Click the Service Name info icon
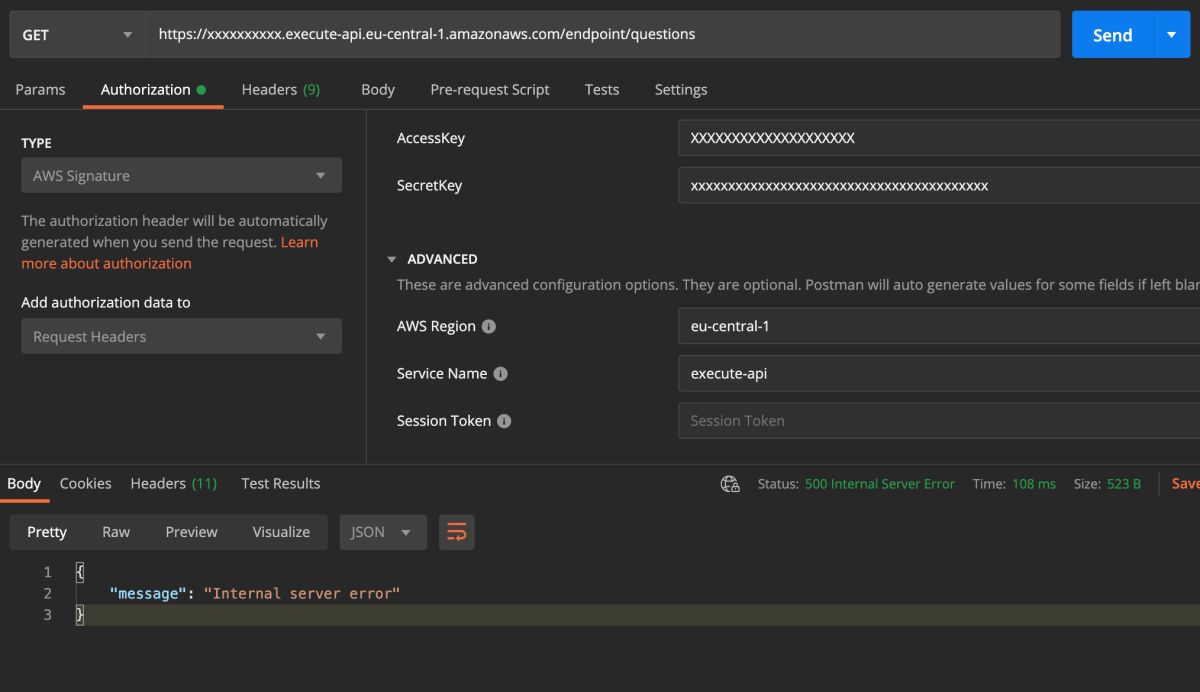The image size is (1200, 692). tap(501, 374)
